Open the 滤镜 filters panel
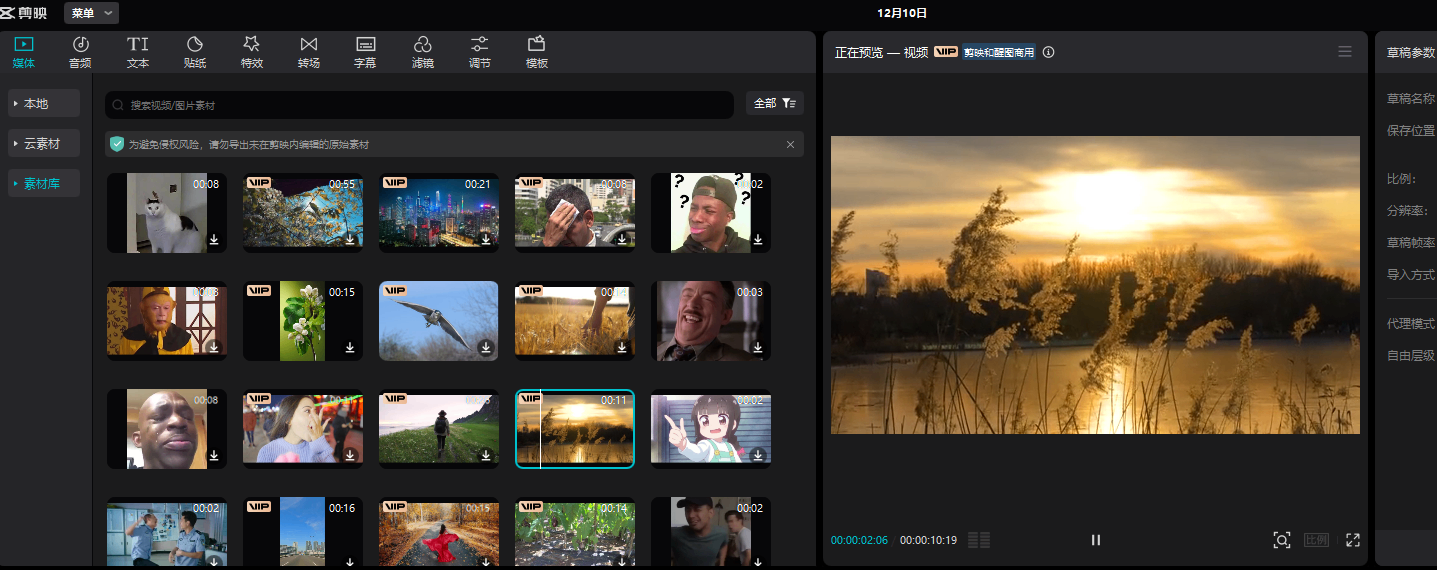This screenshot has height=570, width=1437. [x=423, y=52]
